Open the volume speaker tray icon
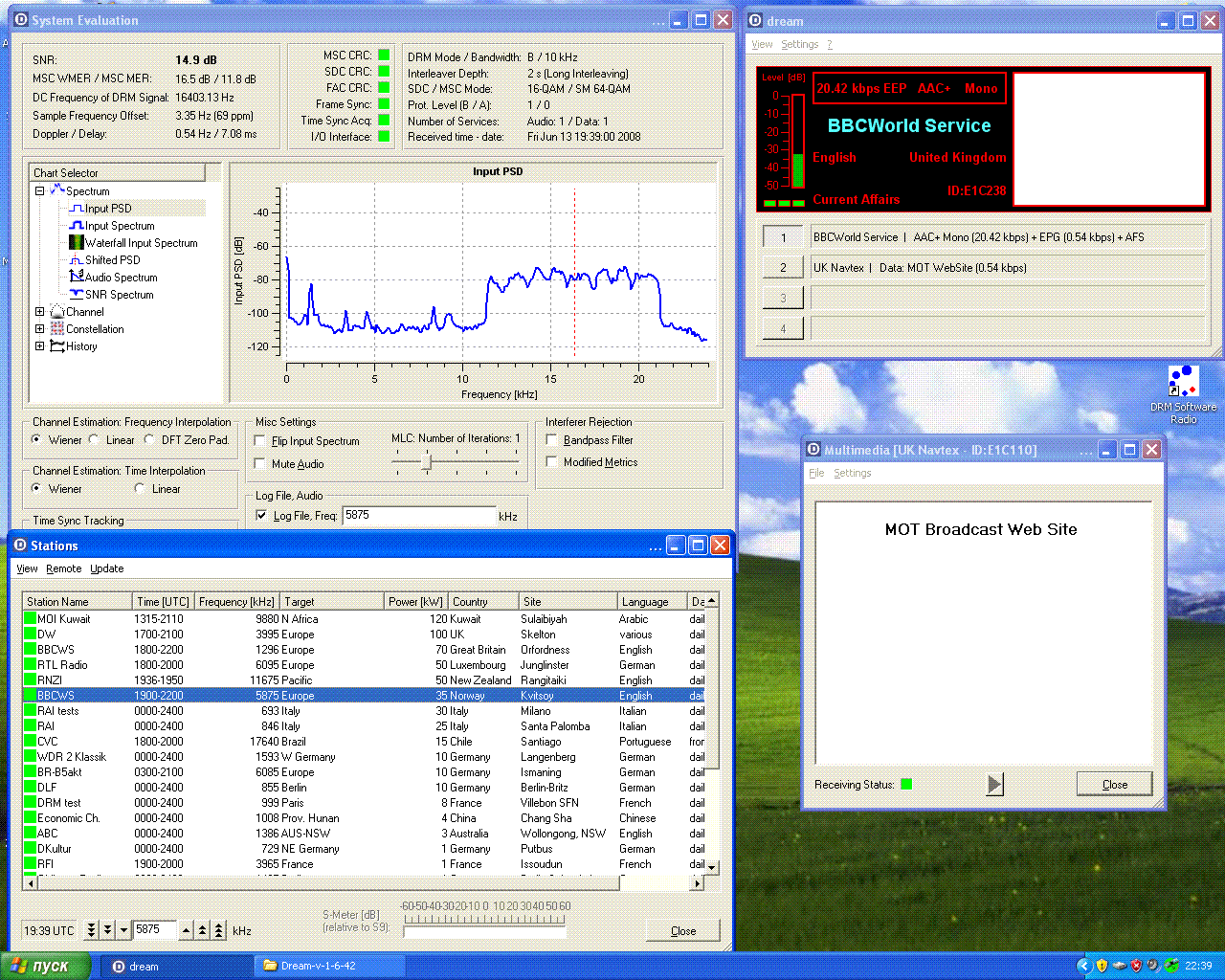 1153,966
